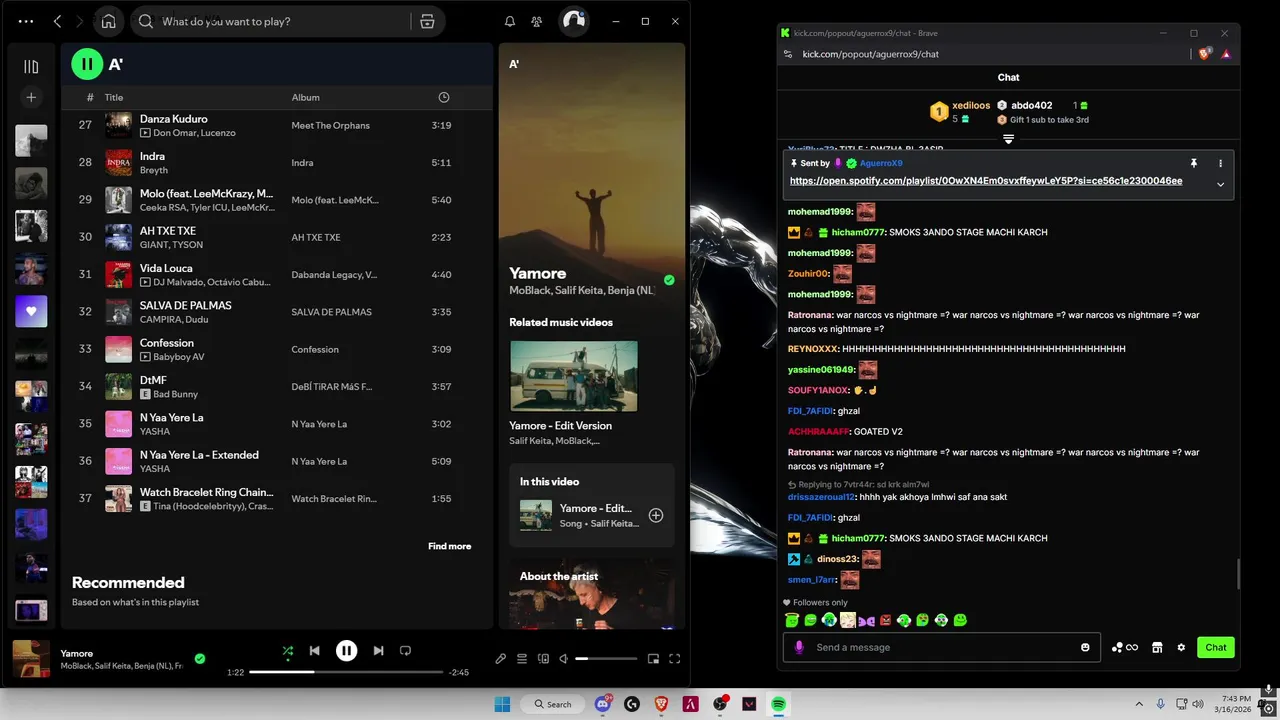1280x720 pixels.
Task: Create new playlist with plus icon
Action: [31, 97]
